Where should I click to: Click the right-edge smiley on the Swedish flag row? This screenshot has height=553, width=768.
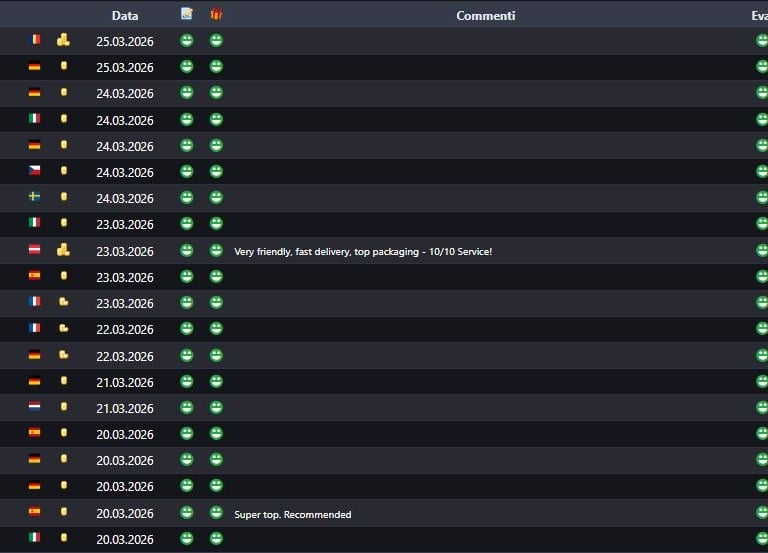pos(762,197)
